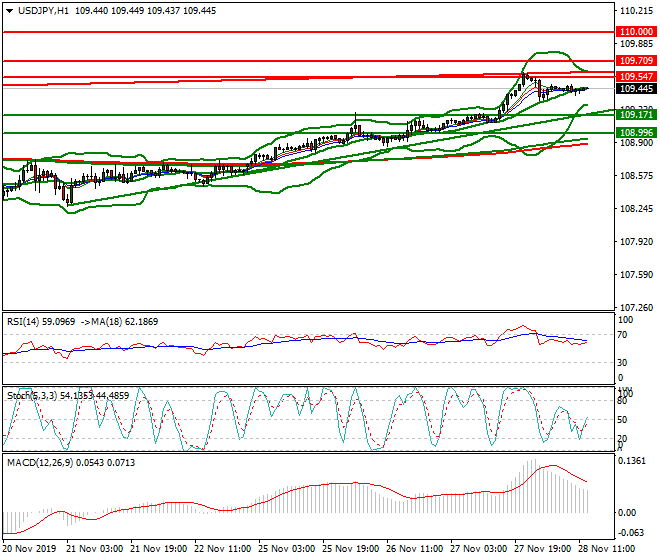The width and height of the screenshot is (660, 560).
Task: Select the RSI 70 level label
Action: click(x=622, y=335)
